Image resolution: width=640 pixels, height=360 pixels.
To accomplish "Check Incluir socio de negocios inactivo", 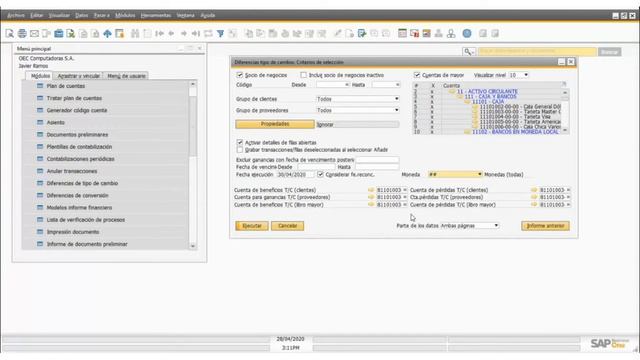I will coord(303,75).
